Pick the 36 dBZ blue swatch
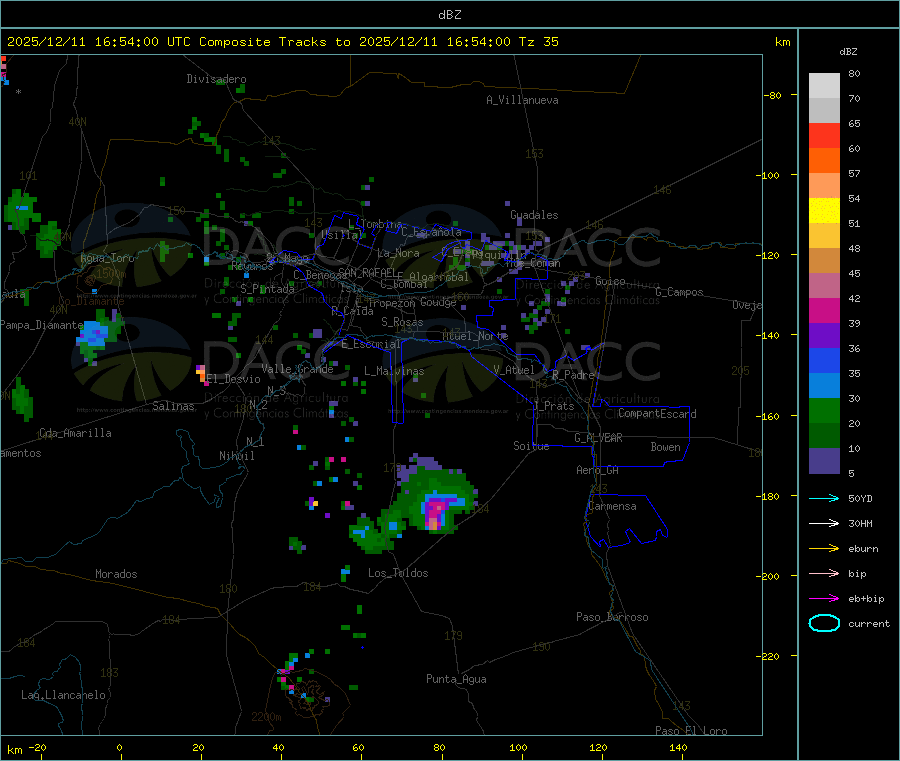The image size is (900, 761). click(x=824, y=360)
